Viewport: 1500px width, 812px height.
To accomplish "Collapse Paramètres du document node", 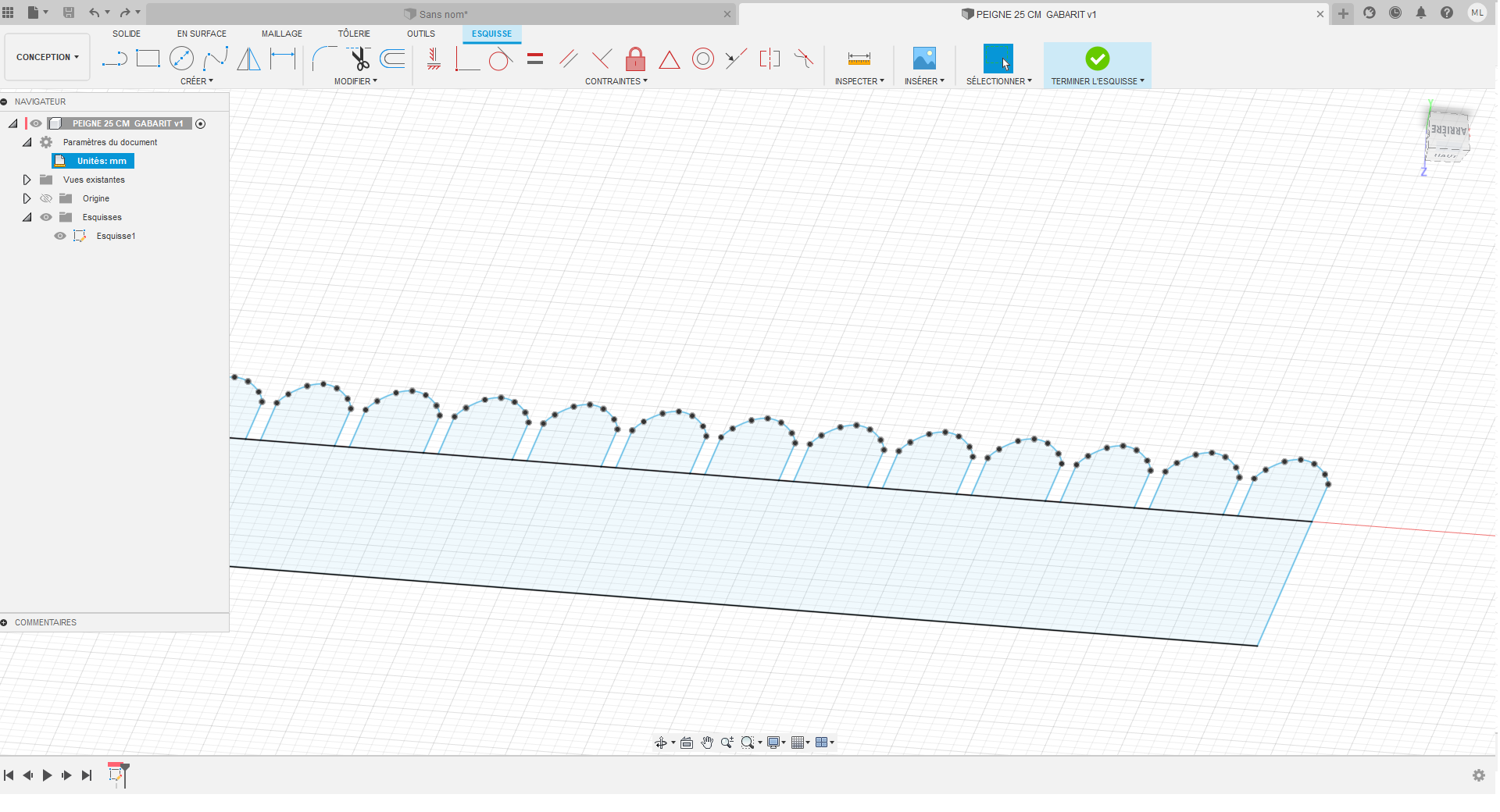I will pos(27,142).
